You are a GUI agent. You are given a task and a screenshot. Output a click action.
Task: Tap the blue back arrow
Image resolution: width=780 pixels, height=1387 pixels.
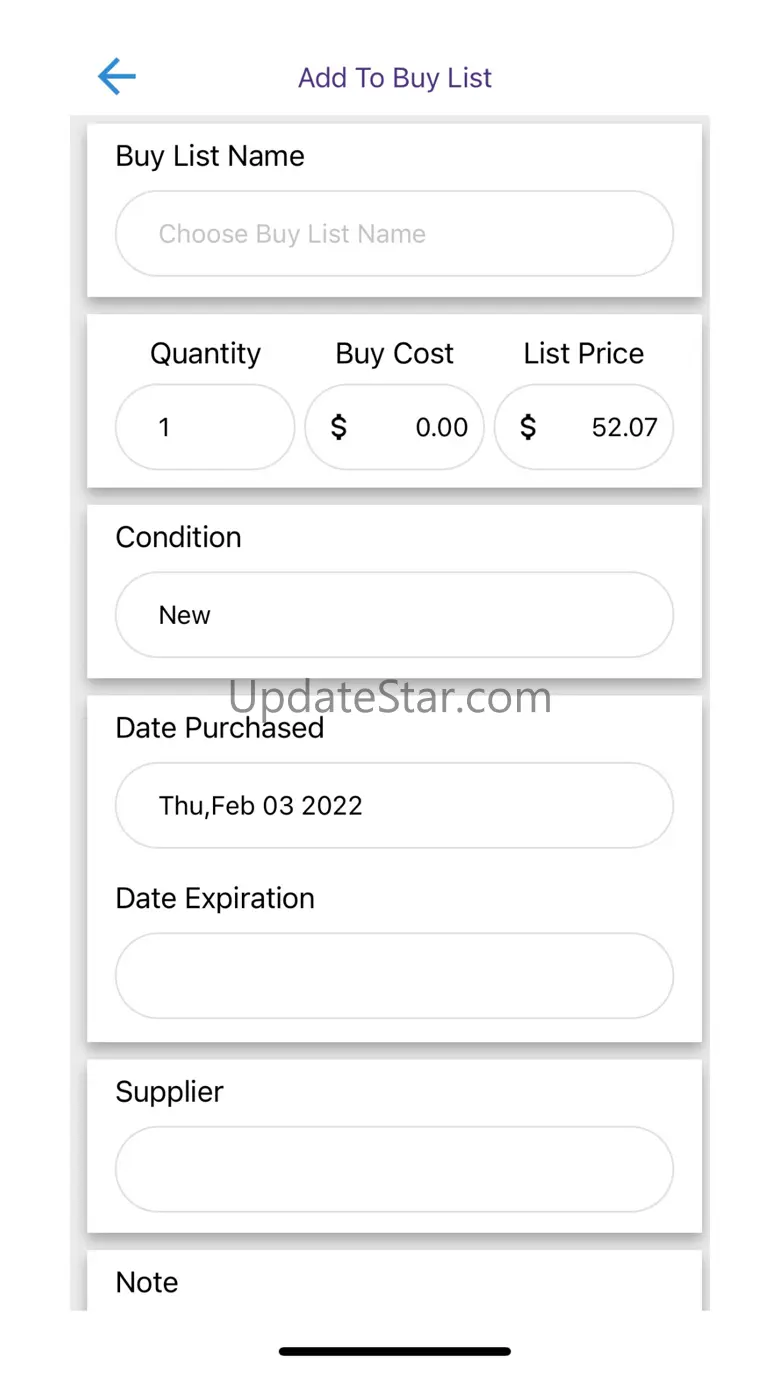[117, 77]
